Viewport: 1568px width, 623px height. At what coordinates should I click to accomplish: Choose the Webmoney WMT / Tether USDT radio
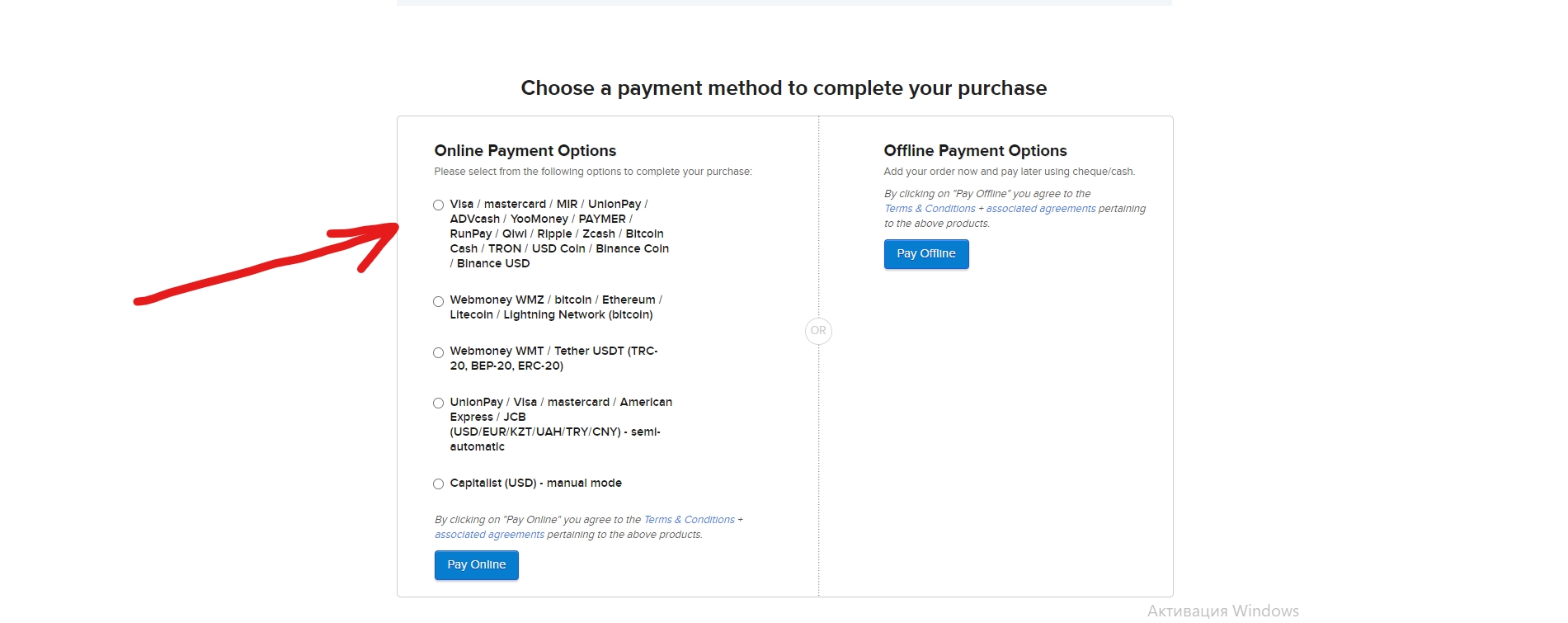pyautogui.click(x=438, y=352)
